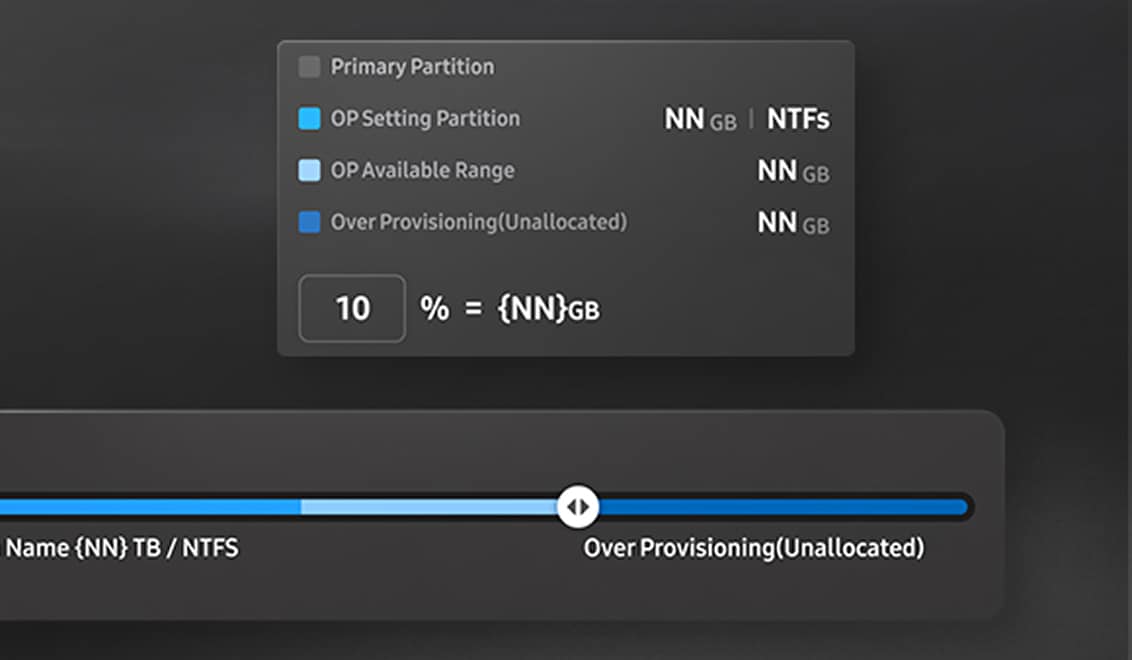Click the Primary Partition color swatch
This screenshot has width=1132, height=660.
coord(310,66)
